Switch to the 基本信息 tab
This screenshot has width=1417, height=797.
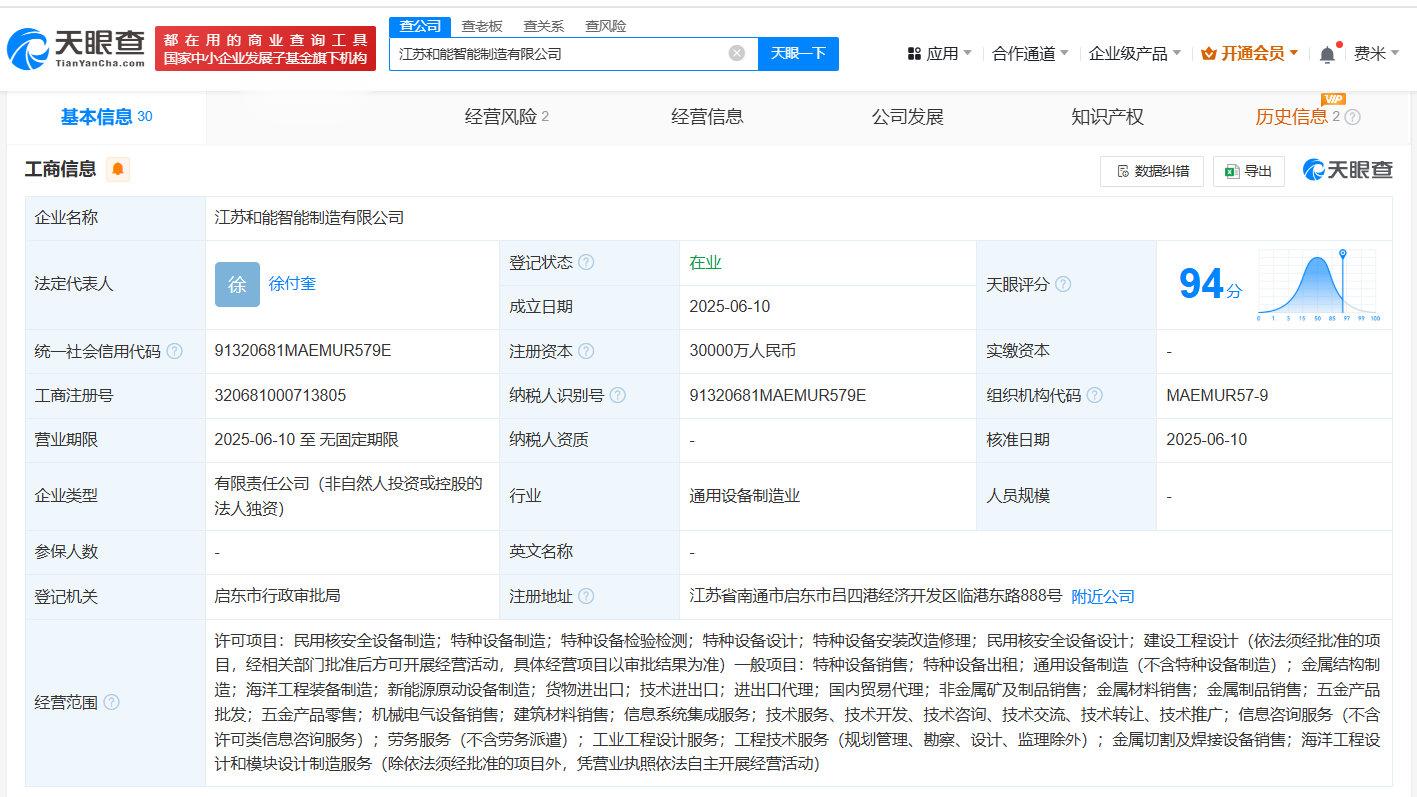(106, 117)
